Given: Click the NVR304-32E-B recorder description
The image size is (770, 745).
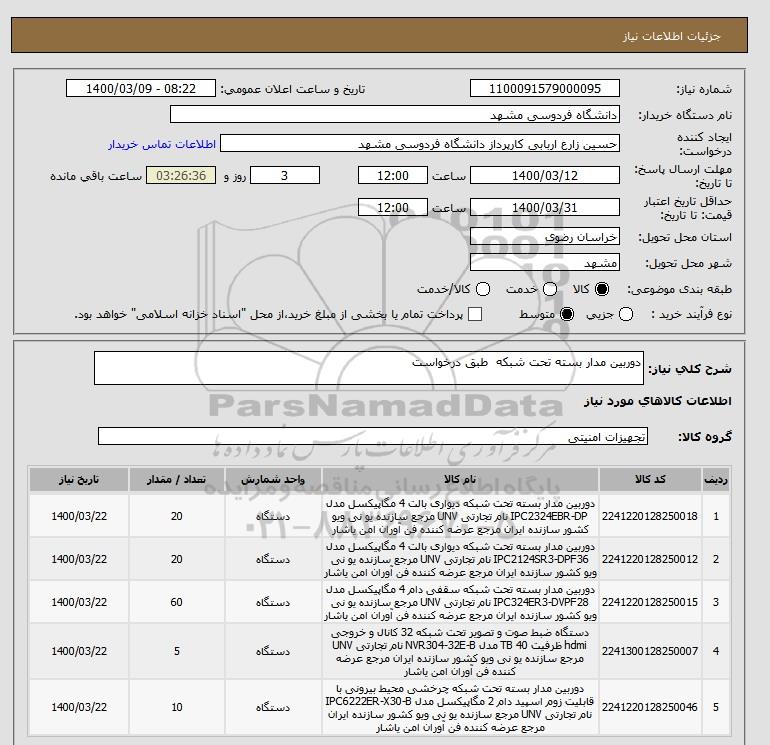Looking at the screenshot, I should [x=460, y=651].
